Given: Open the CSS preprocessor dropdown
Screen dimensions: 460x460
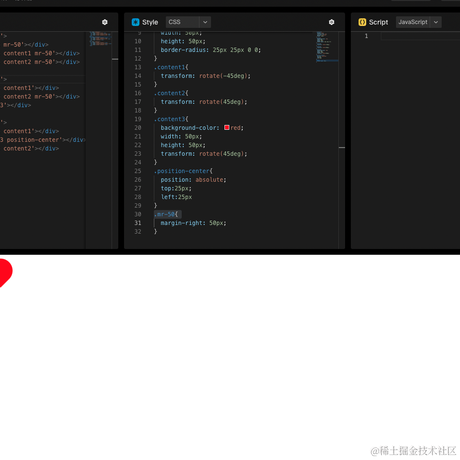Looking at the screenshot, I should point(188,22).
